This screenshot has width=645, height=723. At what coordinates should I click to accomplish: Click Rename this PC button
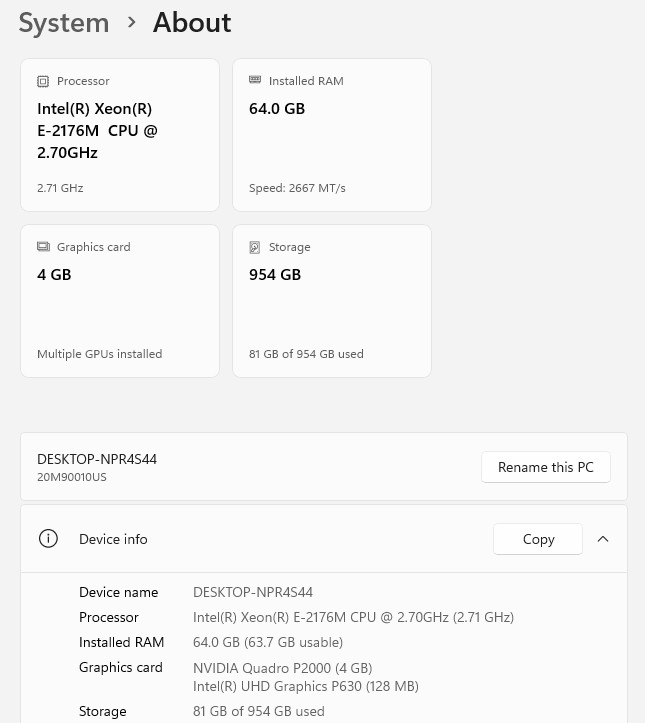[546, 467]
